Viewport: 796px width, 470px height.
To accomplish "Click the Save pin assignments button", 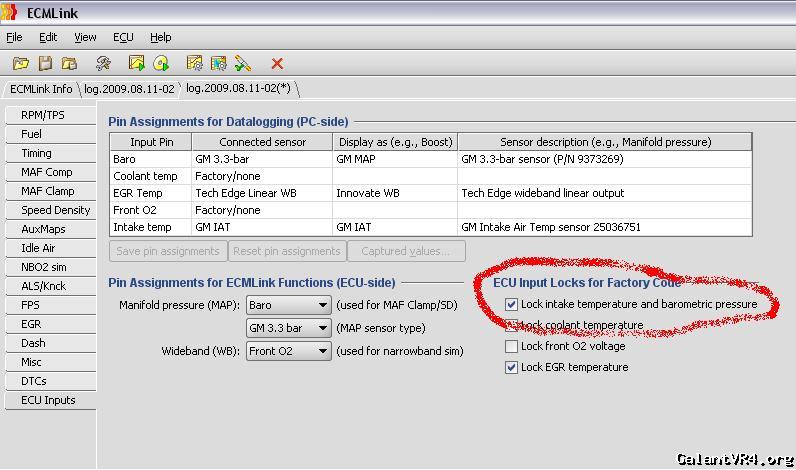I will (x=168, y=251).
